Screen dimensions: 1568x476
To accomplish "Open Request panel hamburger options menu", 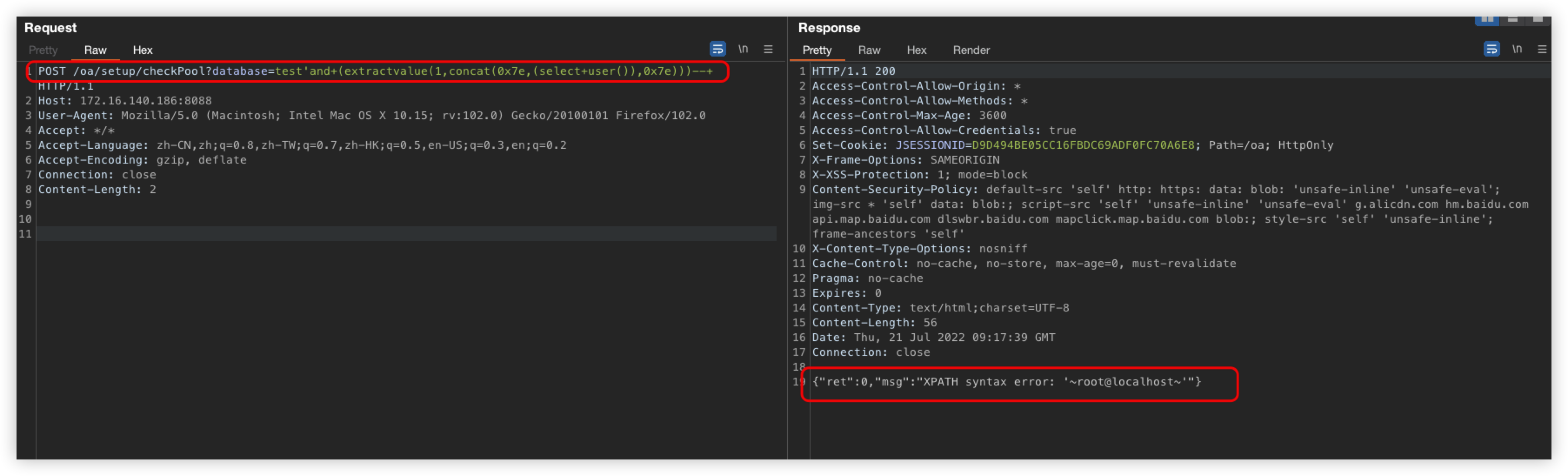I will (768, 49).
